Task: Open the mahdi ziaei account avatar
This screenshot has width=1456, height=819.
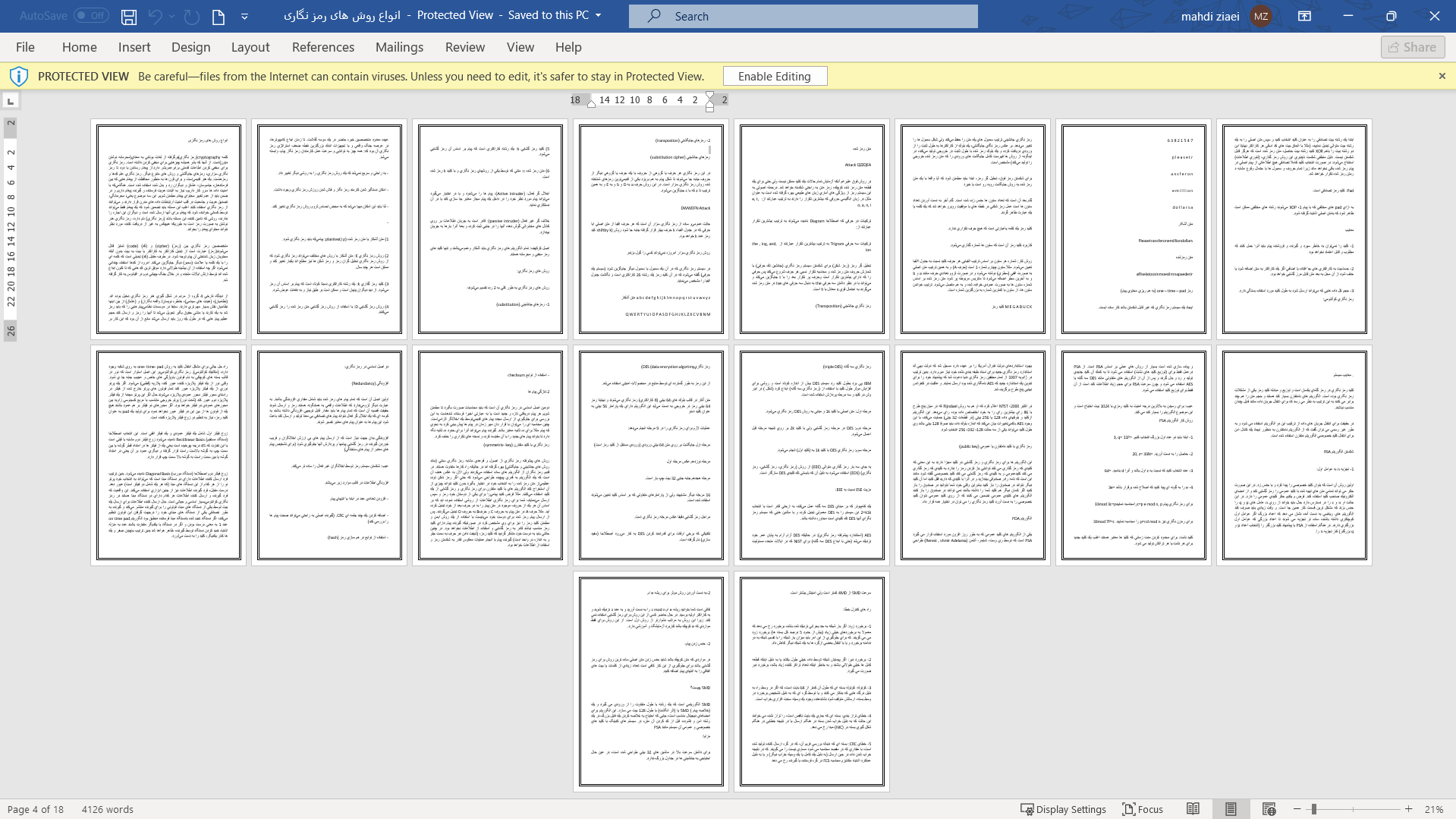Action: [x=1261, y=16]
